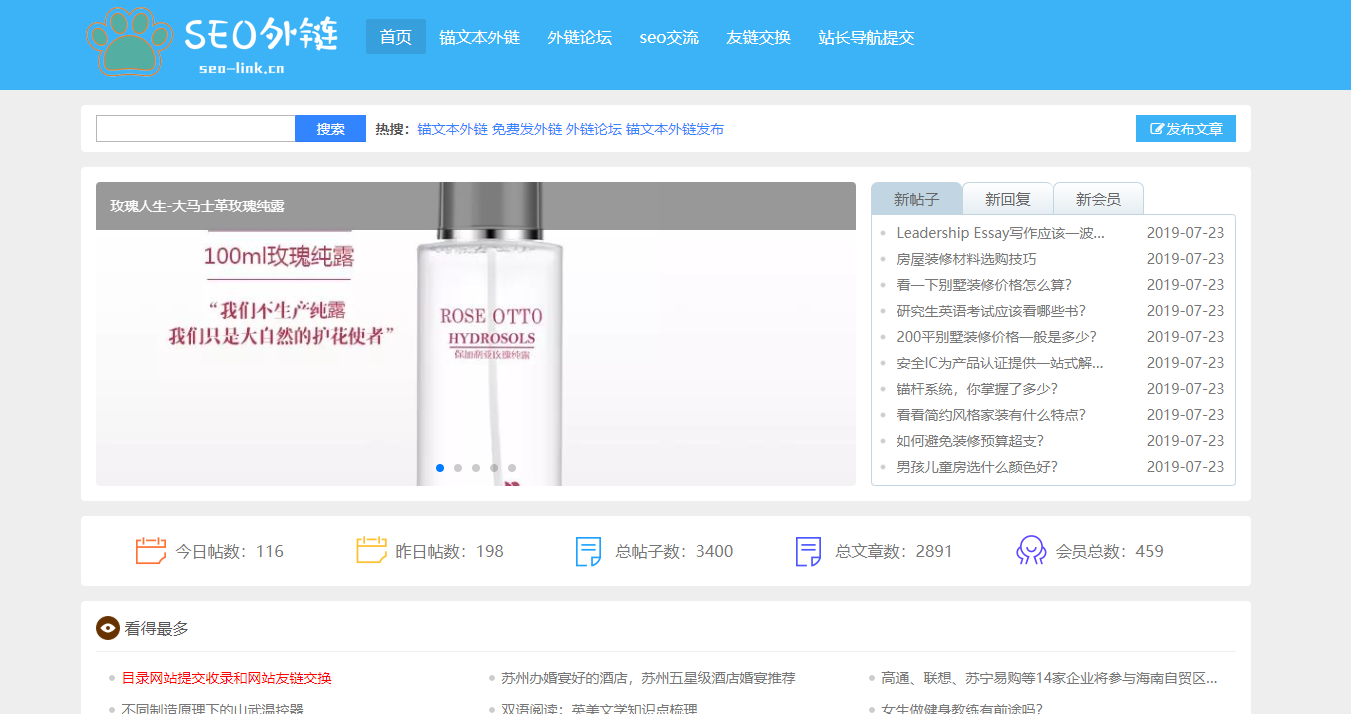This screenshot has height=714, width=1351.
Task: Open article 苏州办婚宴好的酒店,苏州五星级酒店婚宴推荐
Action: [x=648, y=678]
